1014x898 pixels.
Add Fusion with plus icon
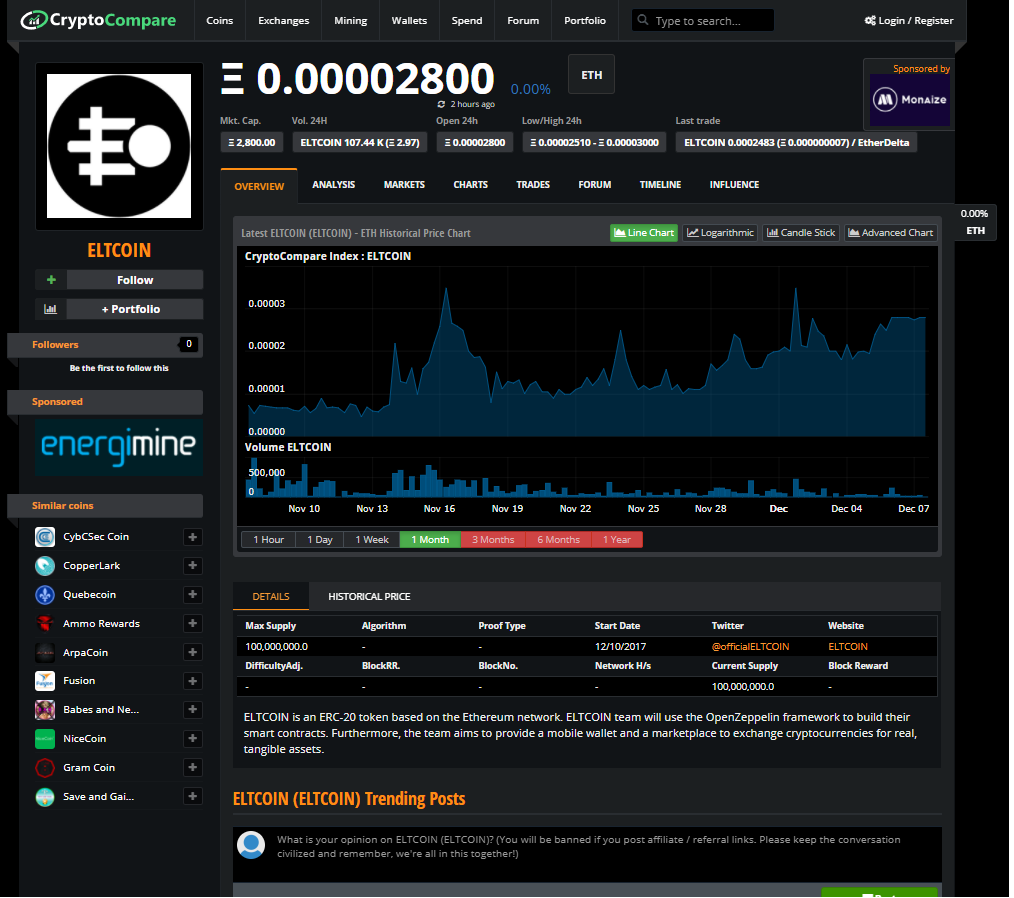click(x=193, y=681)
